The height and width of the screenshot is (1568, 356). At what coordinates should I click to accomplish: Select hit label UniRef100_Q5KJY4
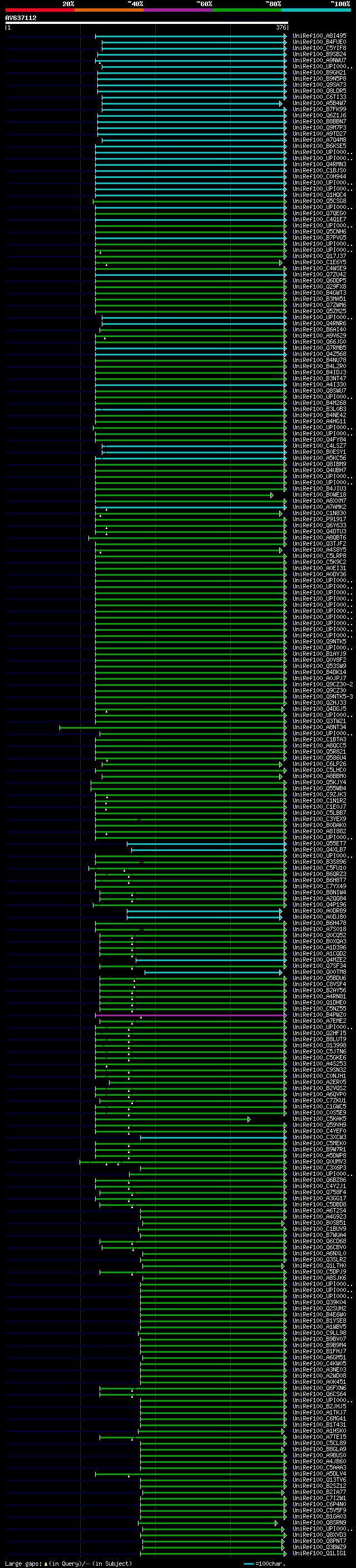coord(319,782)
